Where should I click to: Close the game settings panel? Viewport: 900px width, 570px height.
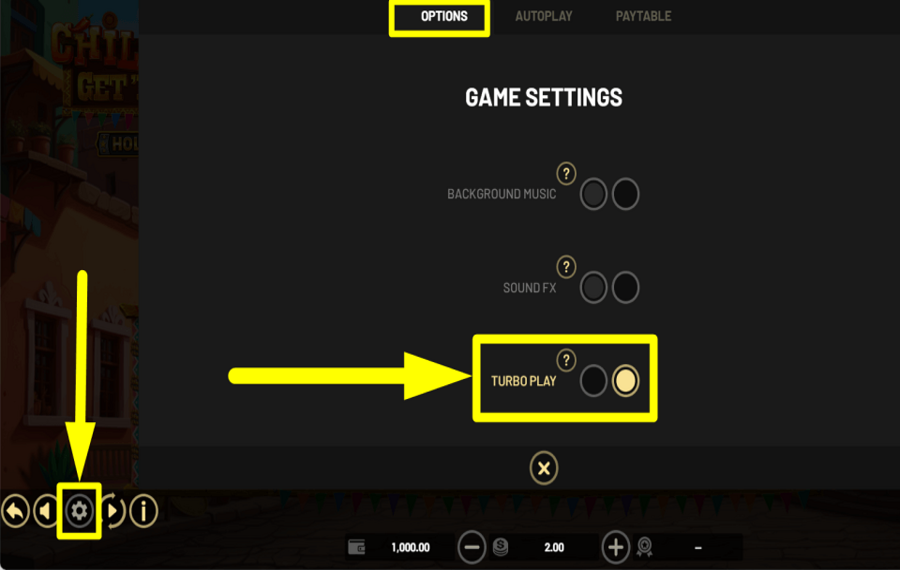(544, 468)
